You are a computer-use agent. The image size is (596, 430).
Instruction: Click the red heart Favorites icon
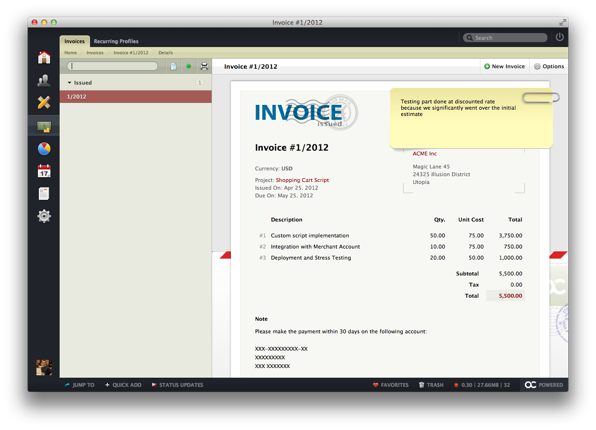(376, 385)
